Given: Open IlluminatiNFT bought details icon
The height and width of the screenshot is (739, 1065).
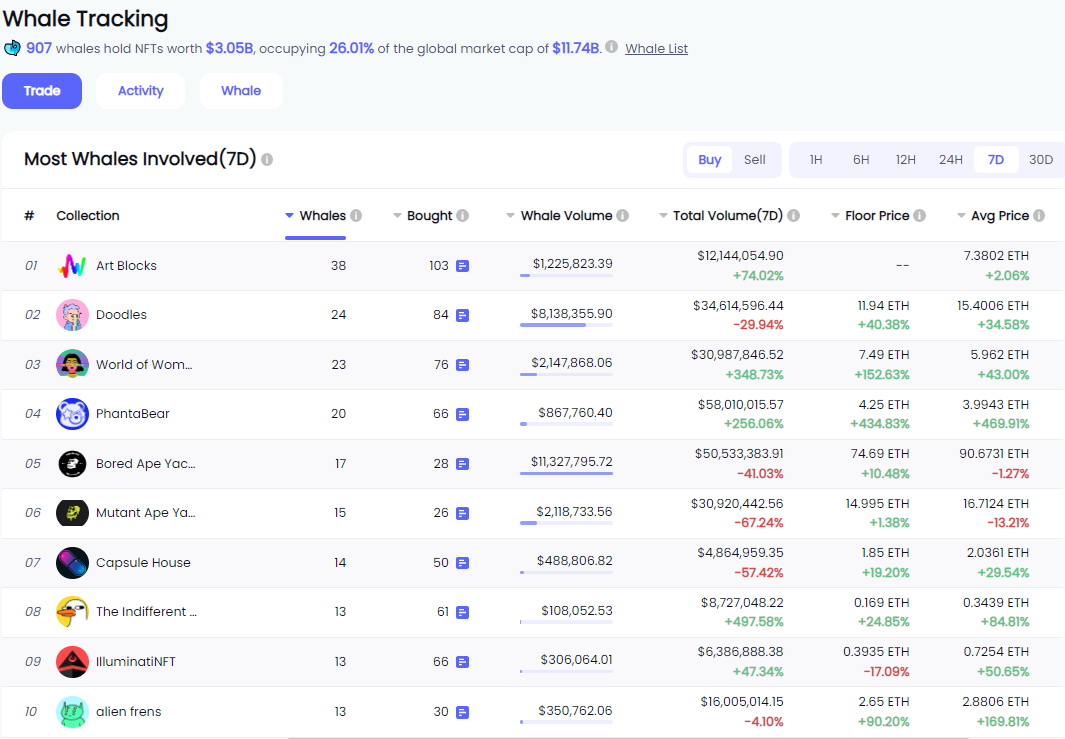Looking at the screenshot, I should (463, 662).
